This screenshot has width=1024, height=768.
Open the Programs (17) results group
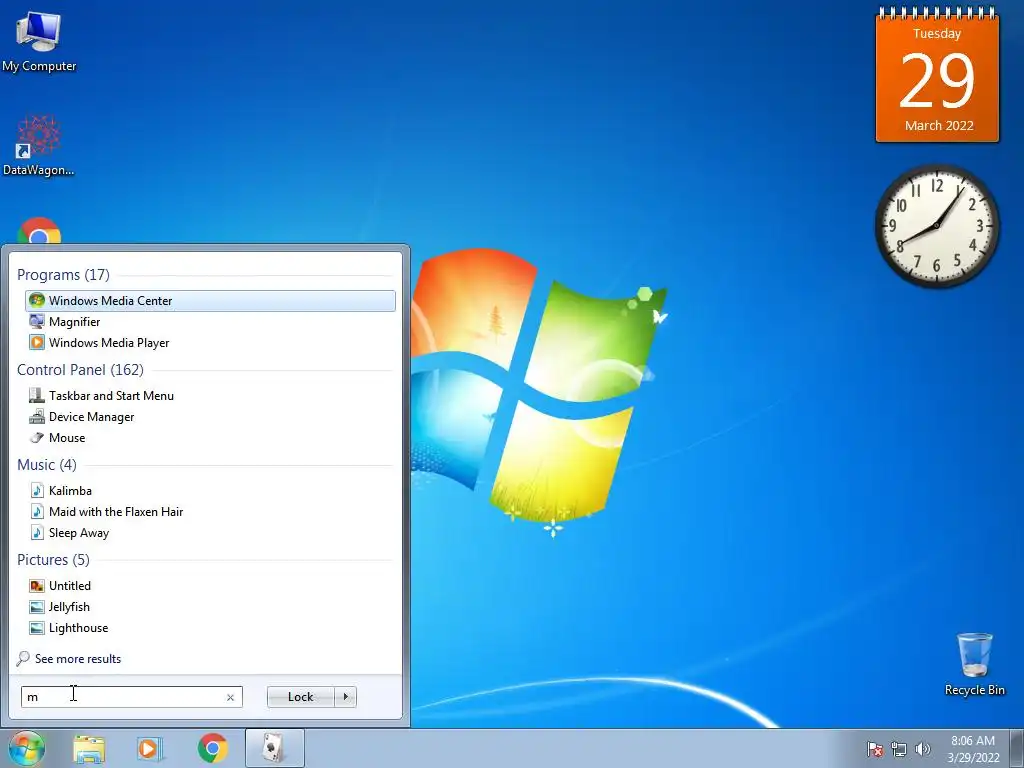(x=63, y=275)
